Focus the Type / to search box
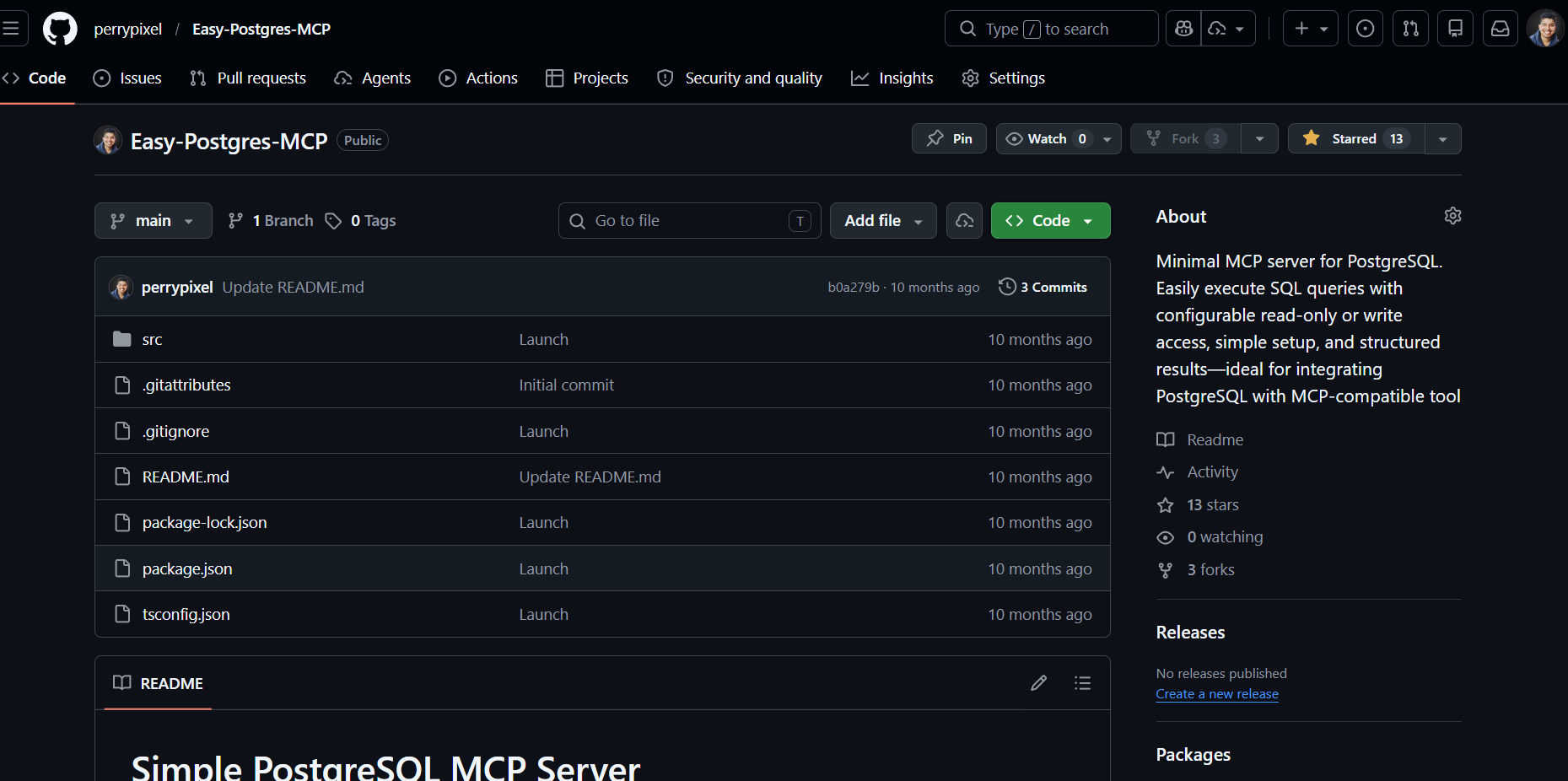 coord(1051,29)
